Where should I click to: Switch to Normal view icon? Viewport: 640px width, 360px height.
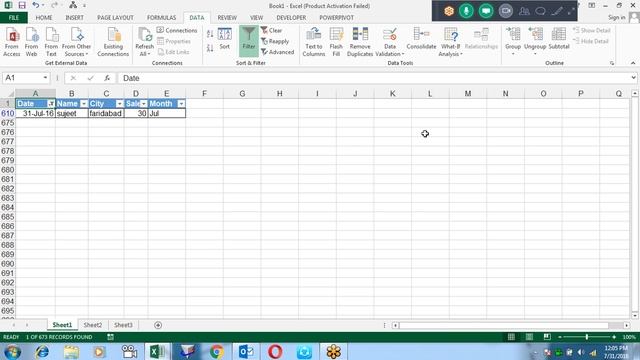pos(511,337)
